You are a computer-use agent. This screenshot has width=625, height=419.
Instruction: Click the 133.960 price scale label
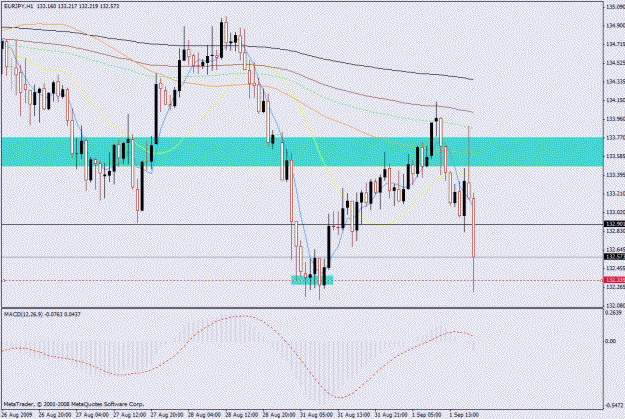click(x=615, y=119)
